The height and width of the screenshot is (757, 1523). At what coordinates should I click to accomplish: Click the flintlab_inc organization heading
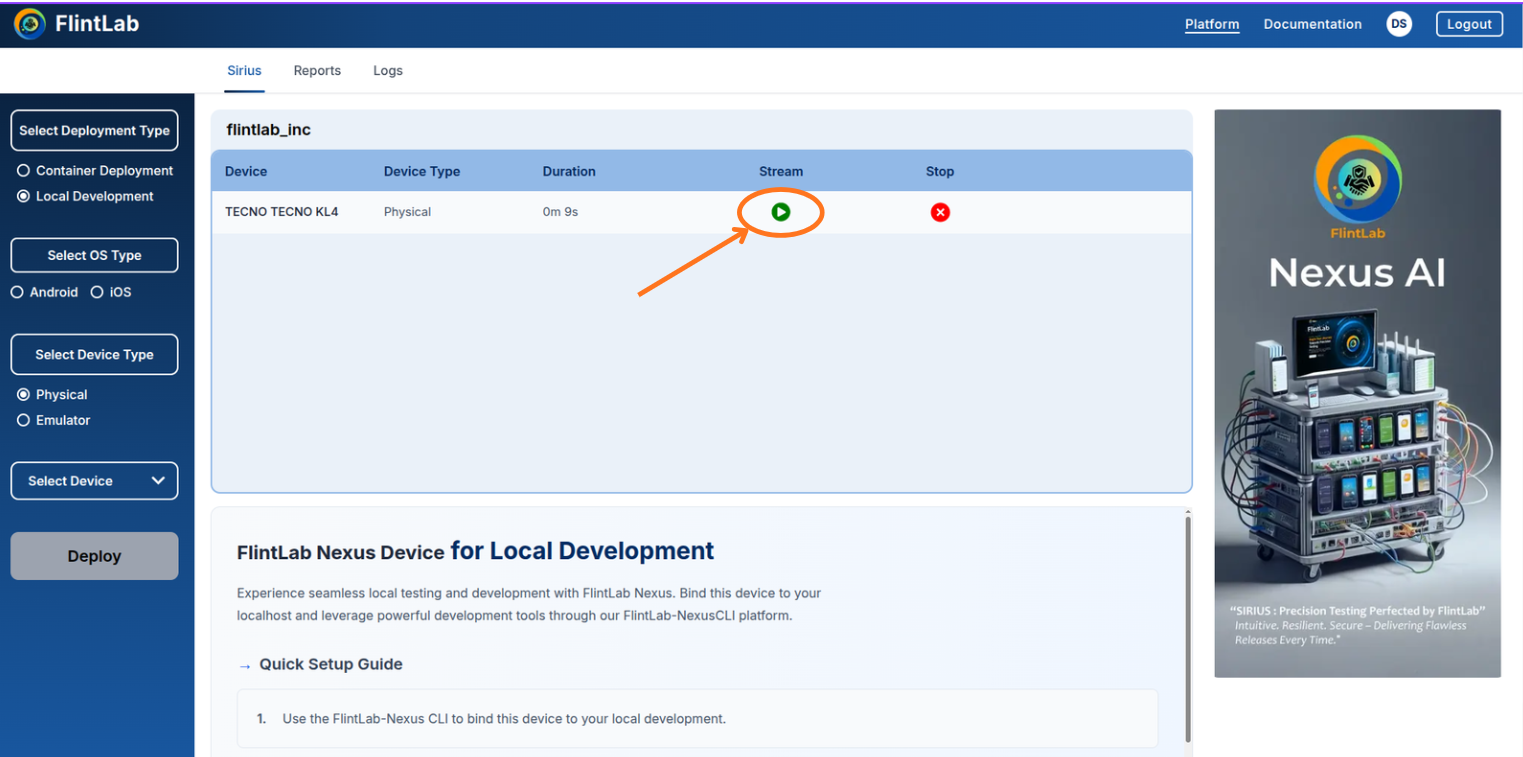(269, 130)
